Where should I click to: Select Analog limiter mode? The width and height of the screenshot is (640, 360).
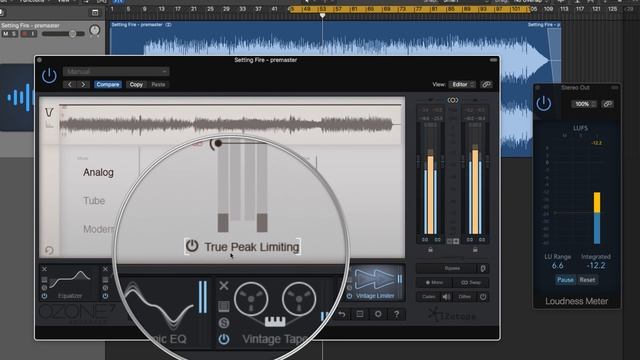click(98, 172)
